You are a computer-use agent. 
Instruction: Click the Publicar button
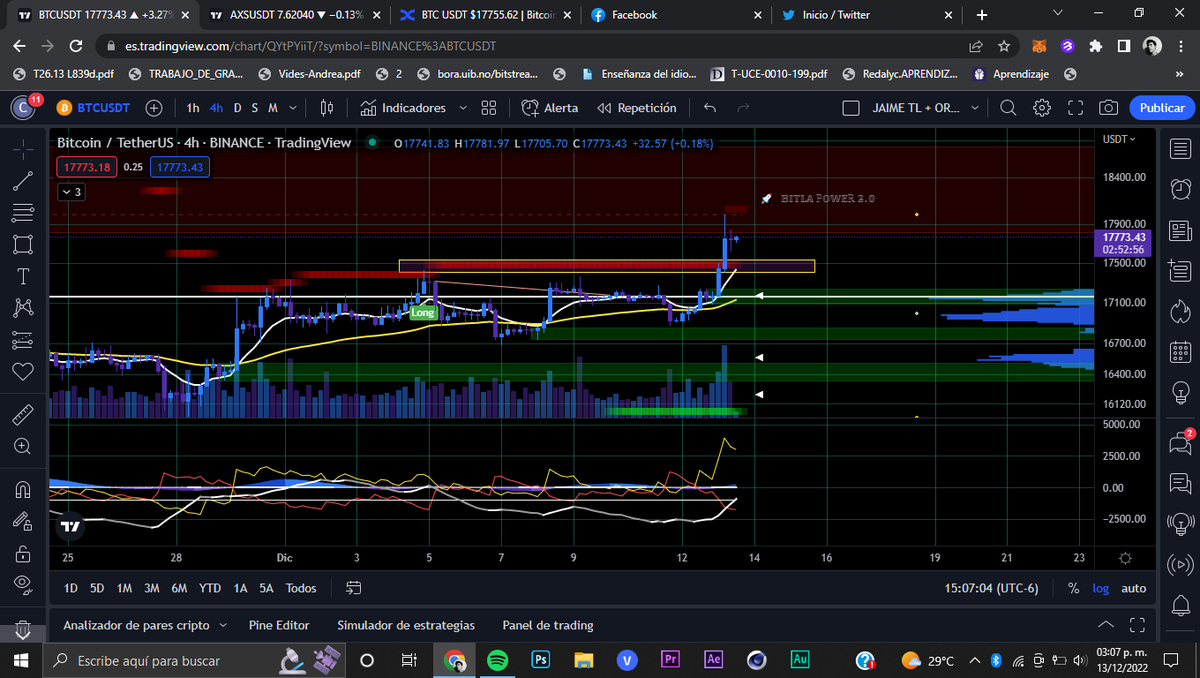1162,108
